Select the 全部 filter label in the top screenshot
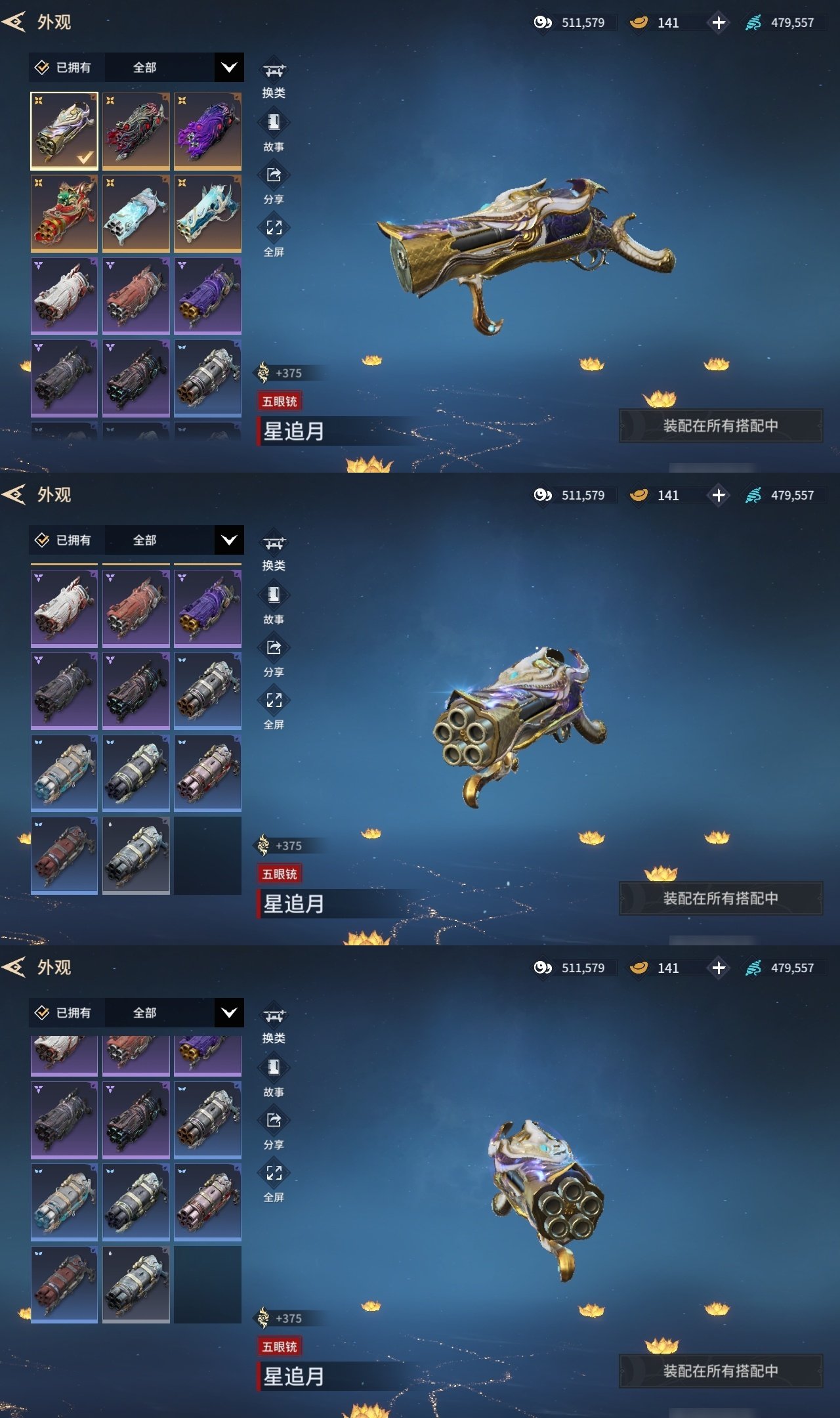The width and height of the screenshot is (840, 1418). click(144, 67)
